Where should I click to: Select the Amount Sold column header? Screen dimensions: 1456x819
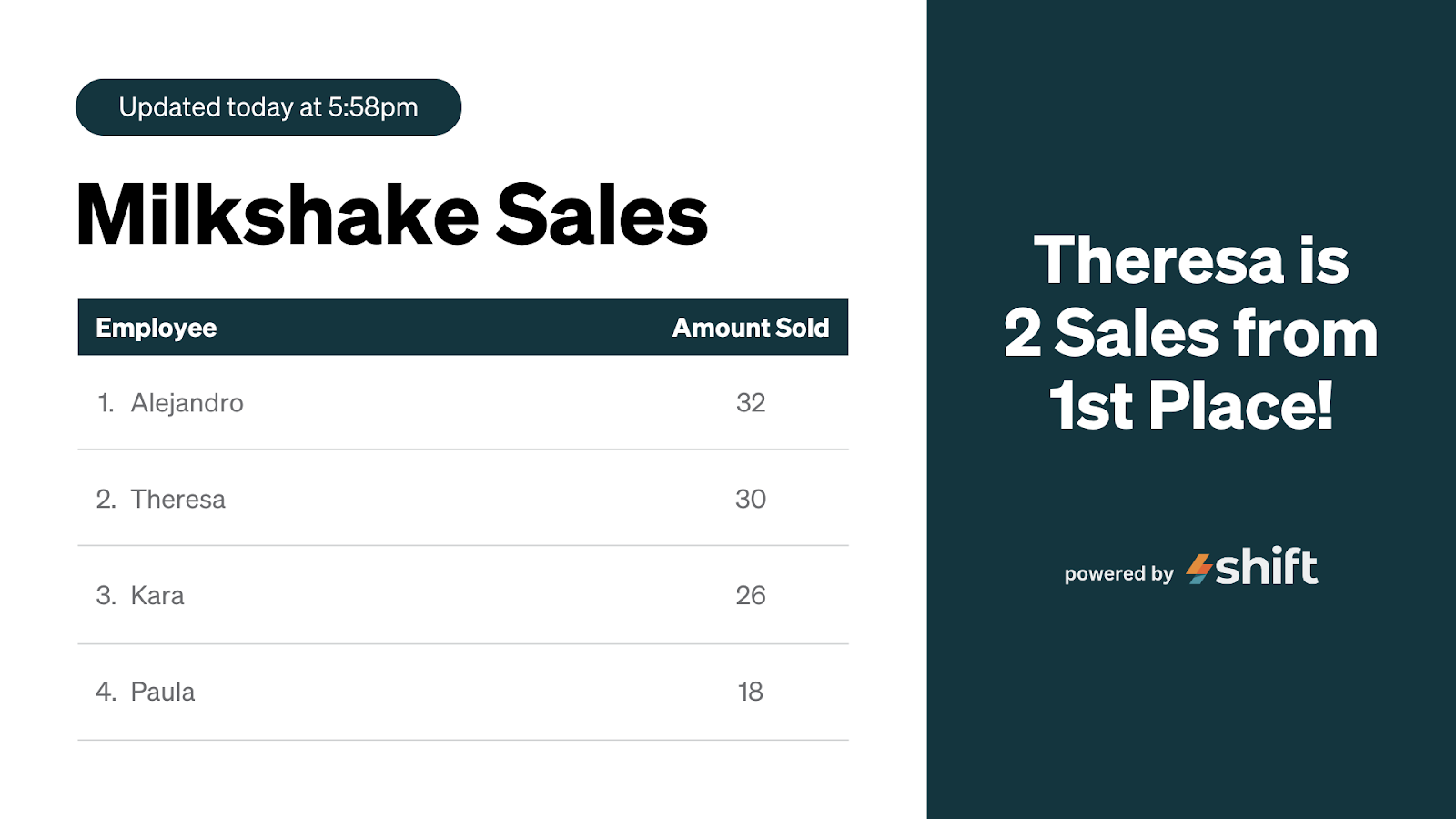[x=751, y=328]
